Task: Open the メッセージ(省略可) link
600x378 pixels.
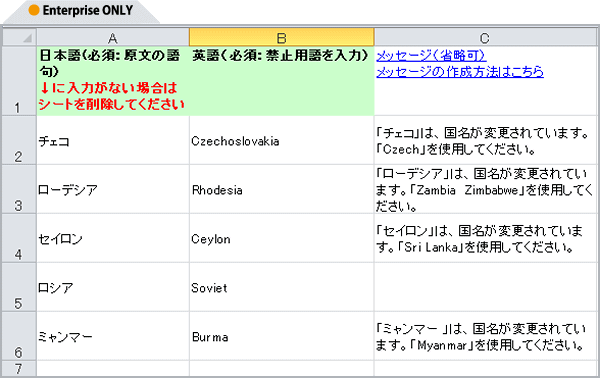Action: coord(431,56)
